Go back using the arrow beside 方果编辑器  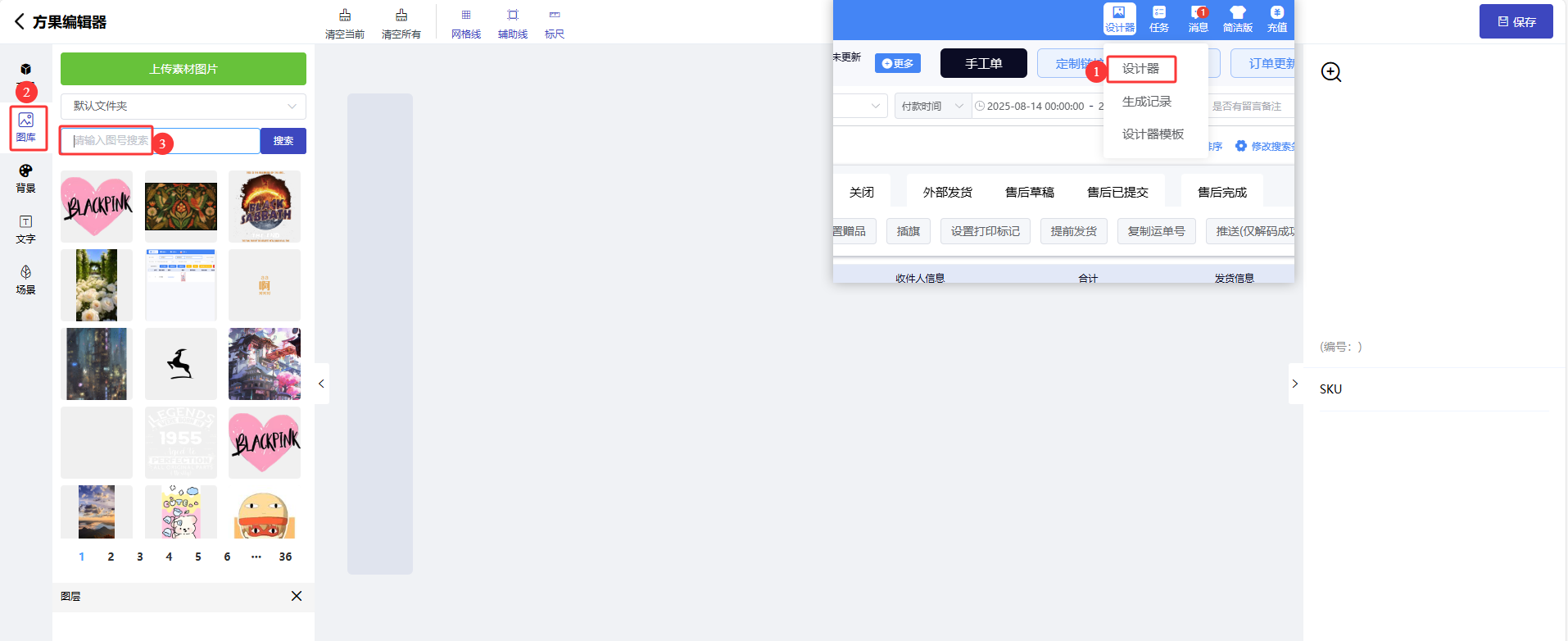[x=19, y=21]
